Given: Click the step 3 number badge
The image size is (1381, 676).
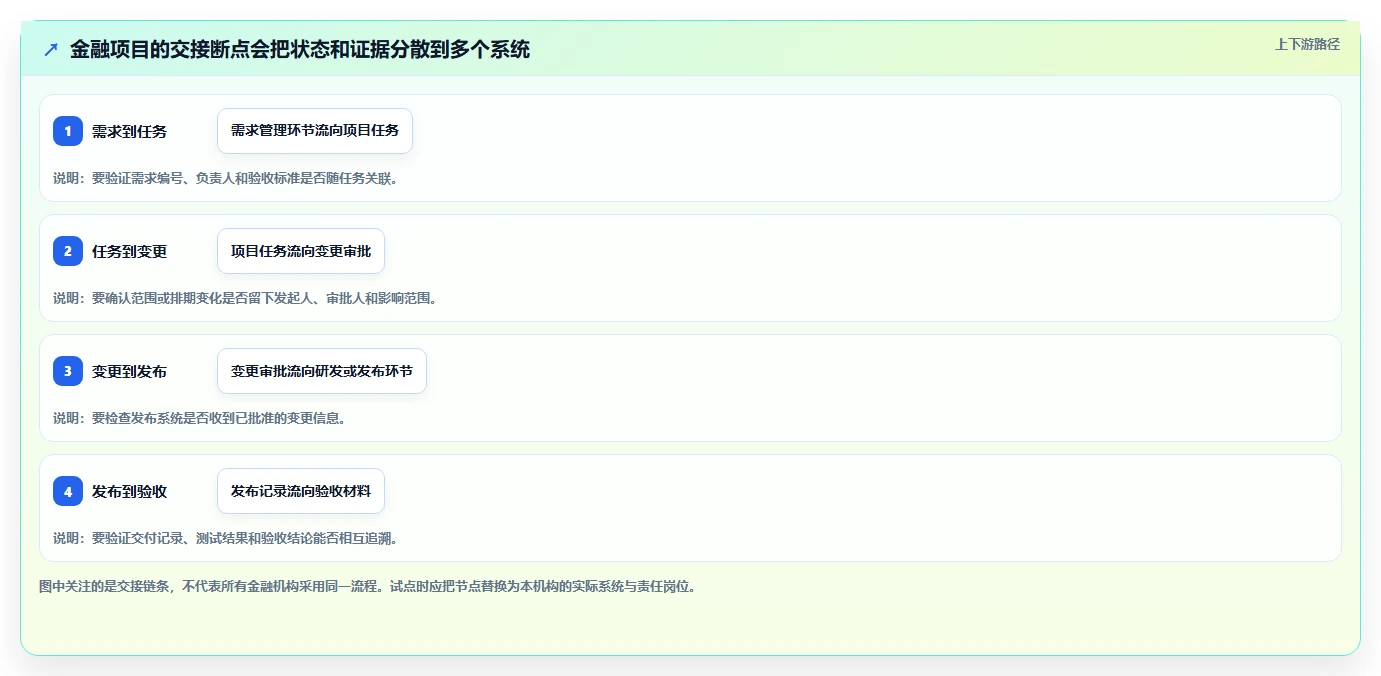Looking at the screenshot, I should click(68, 371).
